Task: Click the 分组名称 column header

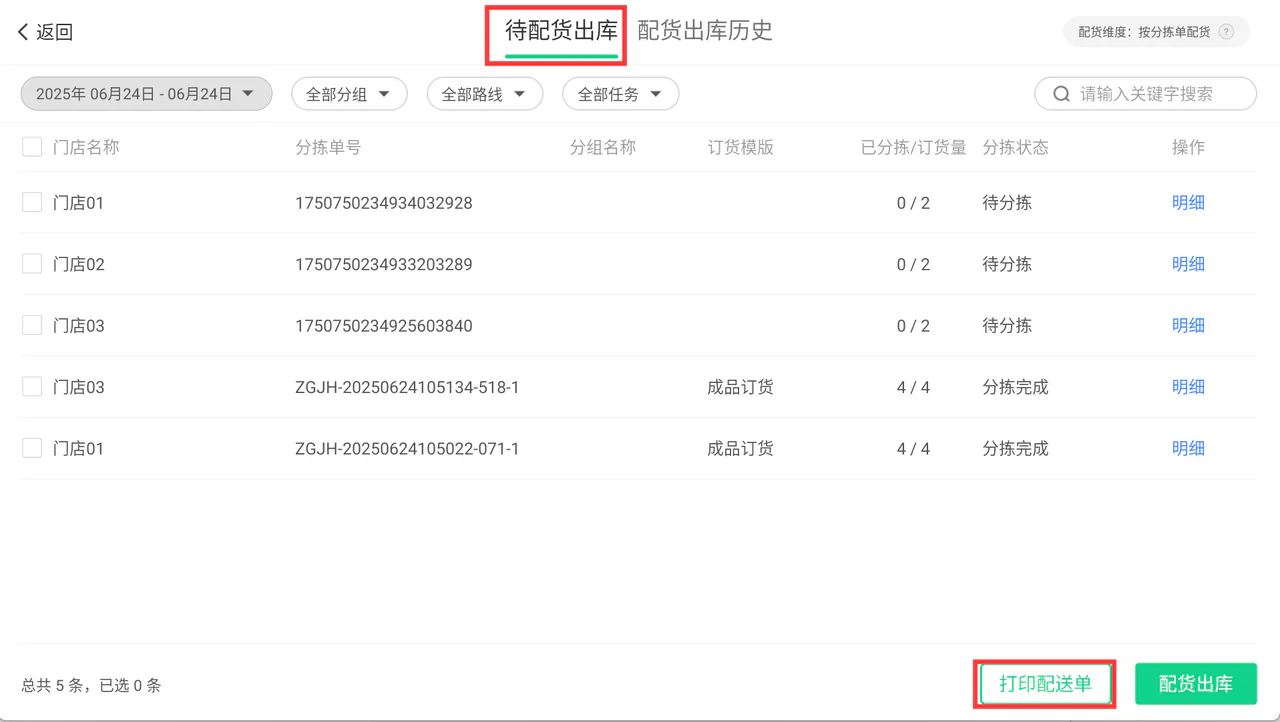Action: pos(603,147)
